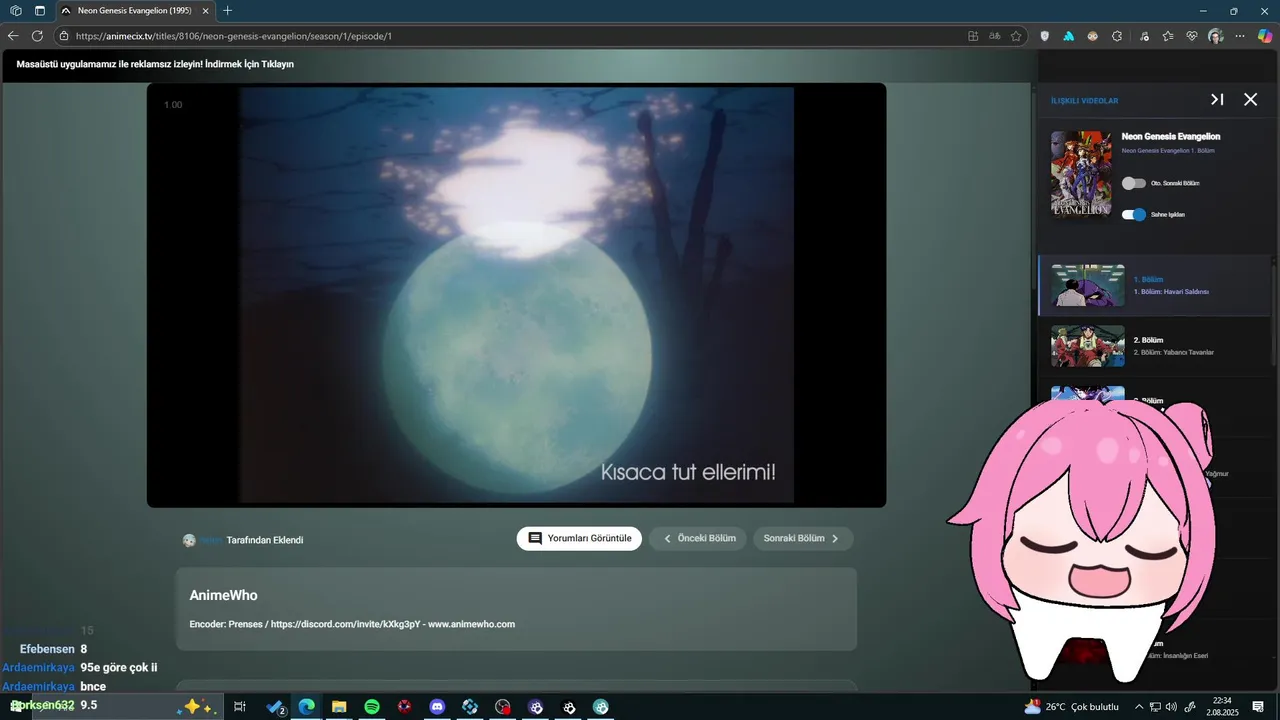The height and width of the screenshot is (720, 1280).
Task: Open the weather widget 26°C Çok bulutlu
Action: 1072,707
